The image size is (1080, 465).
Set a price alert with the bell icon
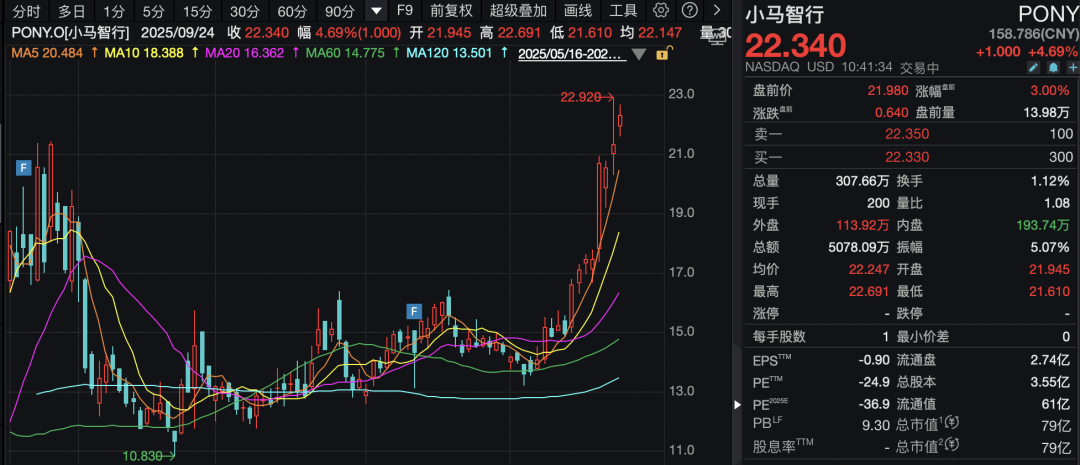[1053, 67]
